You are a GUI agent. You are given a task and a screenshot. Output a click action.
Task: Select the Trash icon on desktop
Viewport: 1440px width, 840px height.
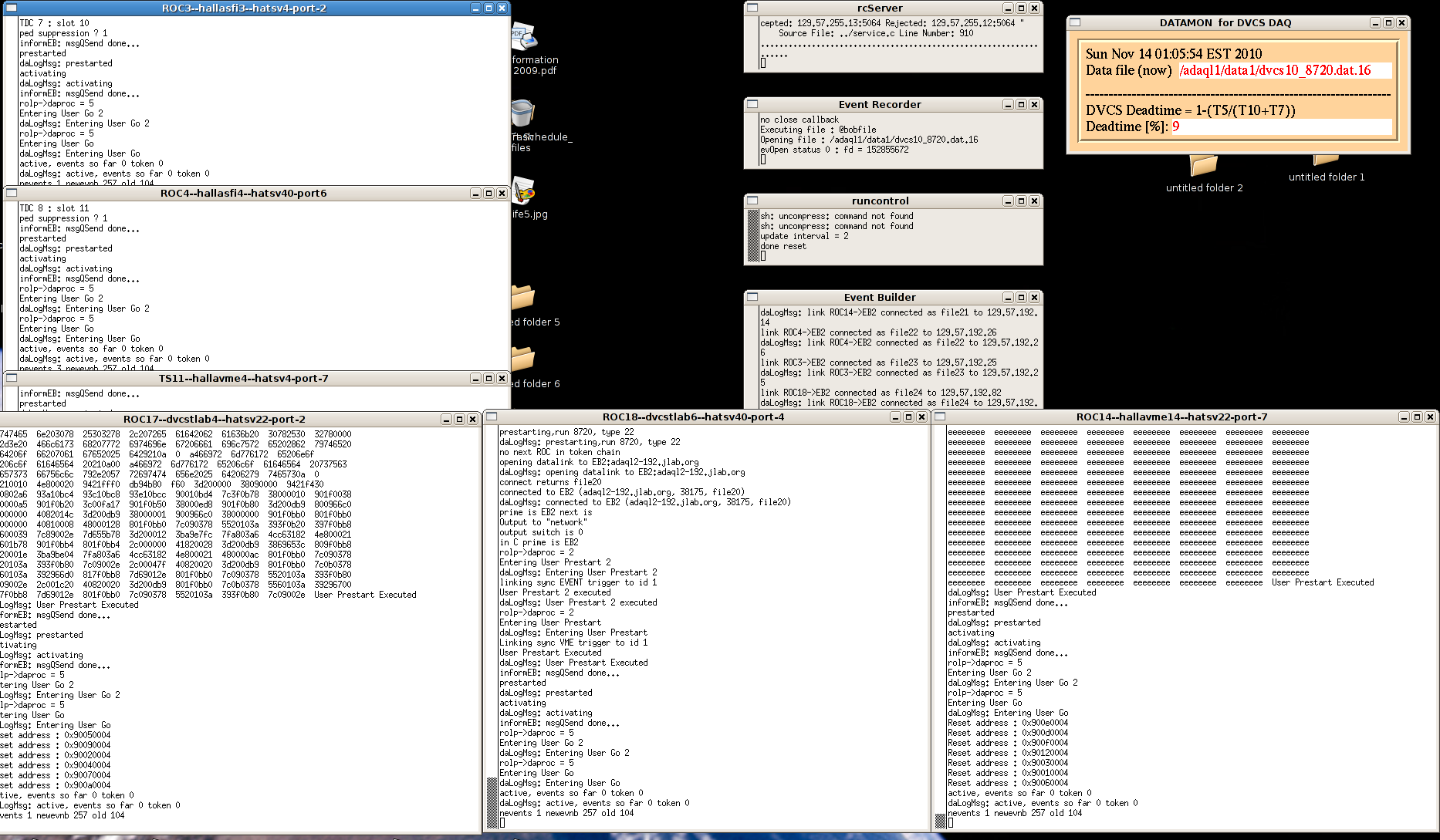522,113
